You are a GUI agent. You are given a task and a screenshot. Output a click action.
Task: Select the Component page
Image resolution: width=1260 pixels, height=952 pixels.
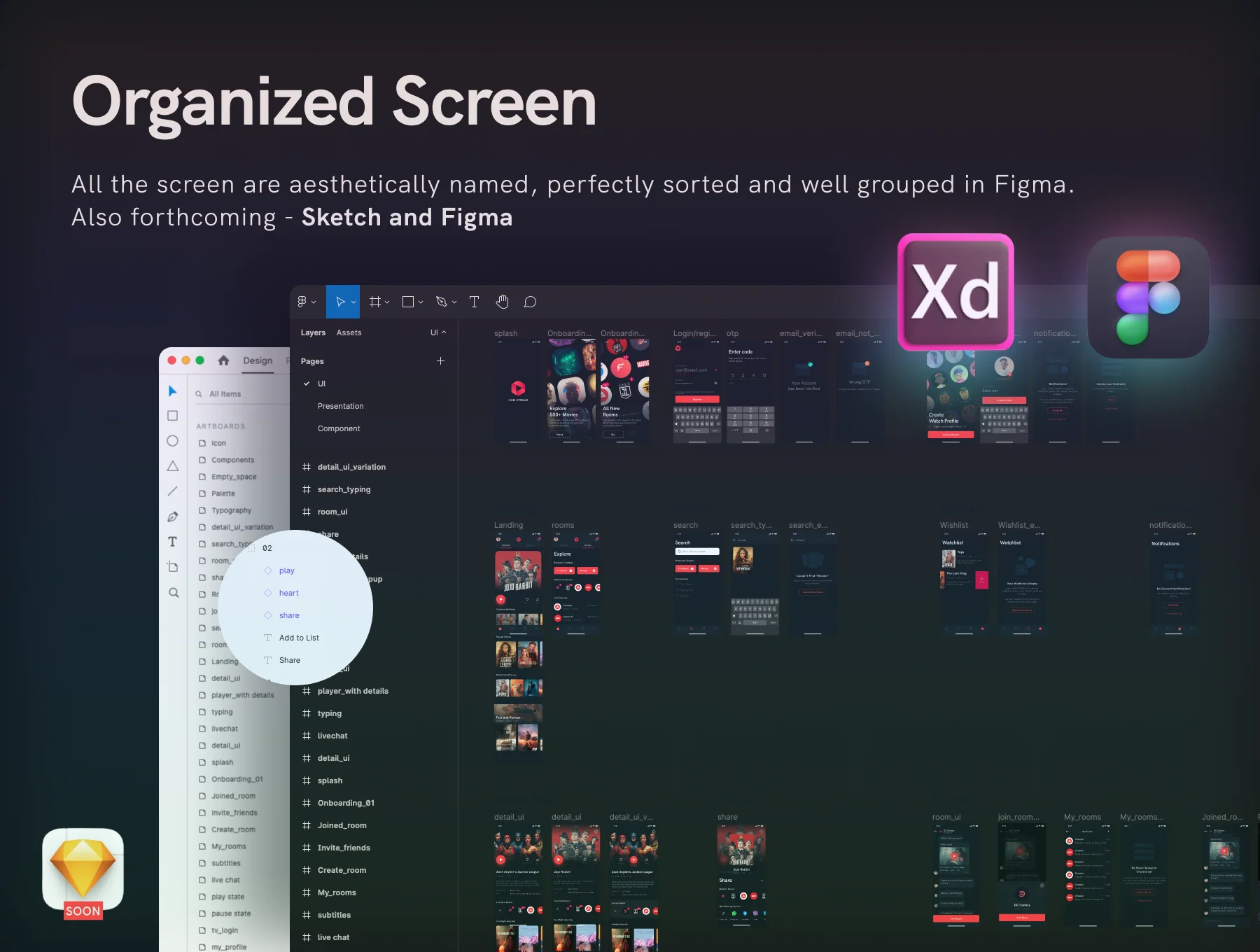coord(339,428)
